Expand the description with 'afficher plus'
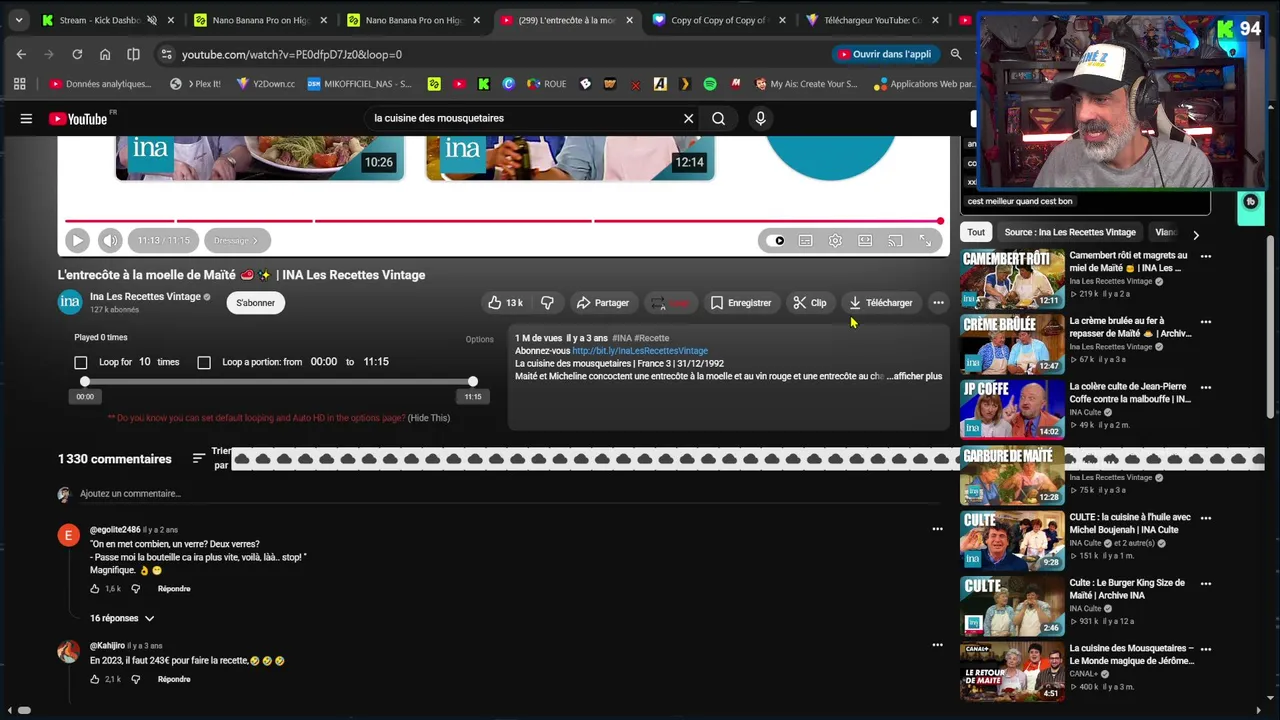Image resolution: width=1280 pixels, height=720 pixels. tap(915, 376)
